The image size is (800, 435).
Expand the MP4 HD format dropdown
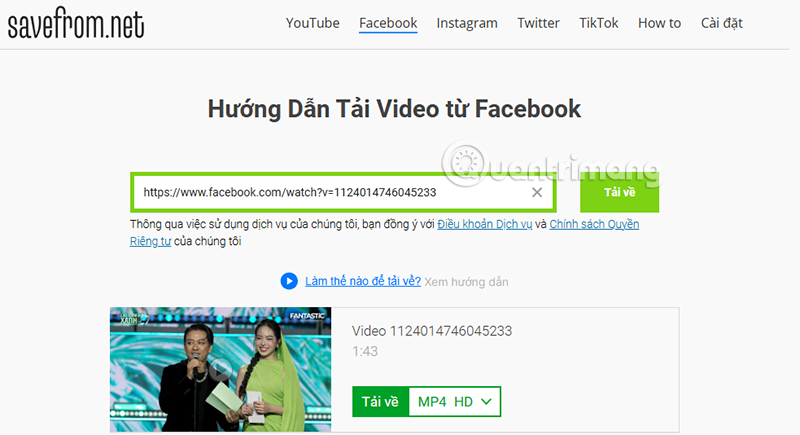[x=455, y=401]
